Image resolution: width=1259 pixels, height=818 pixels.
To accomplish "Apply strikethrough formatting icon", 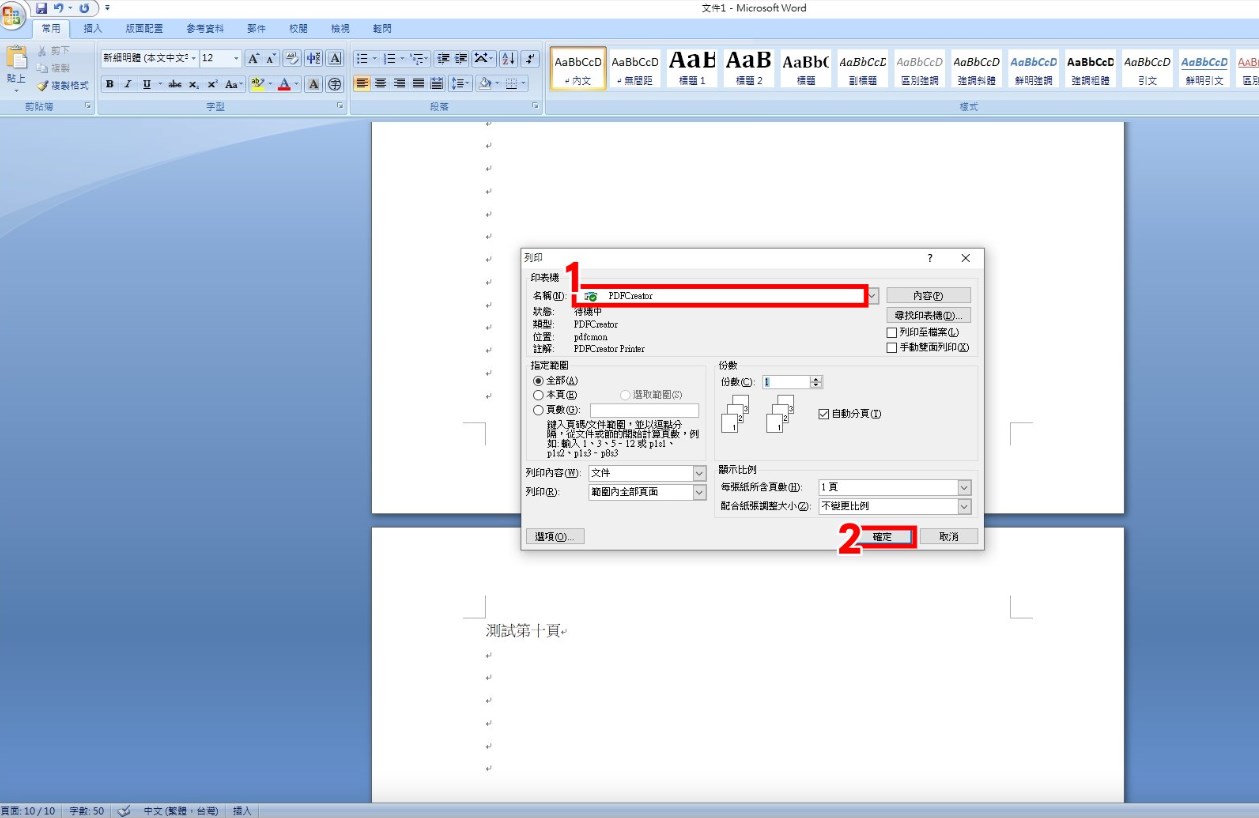I will point(175,84).
